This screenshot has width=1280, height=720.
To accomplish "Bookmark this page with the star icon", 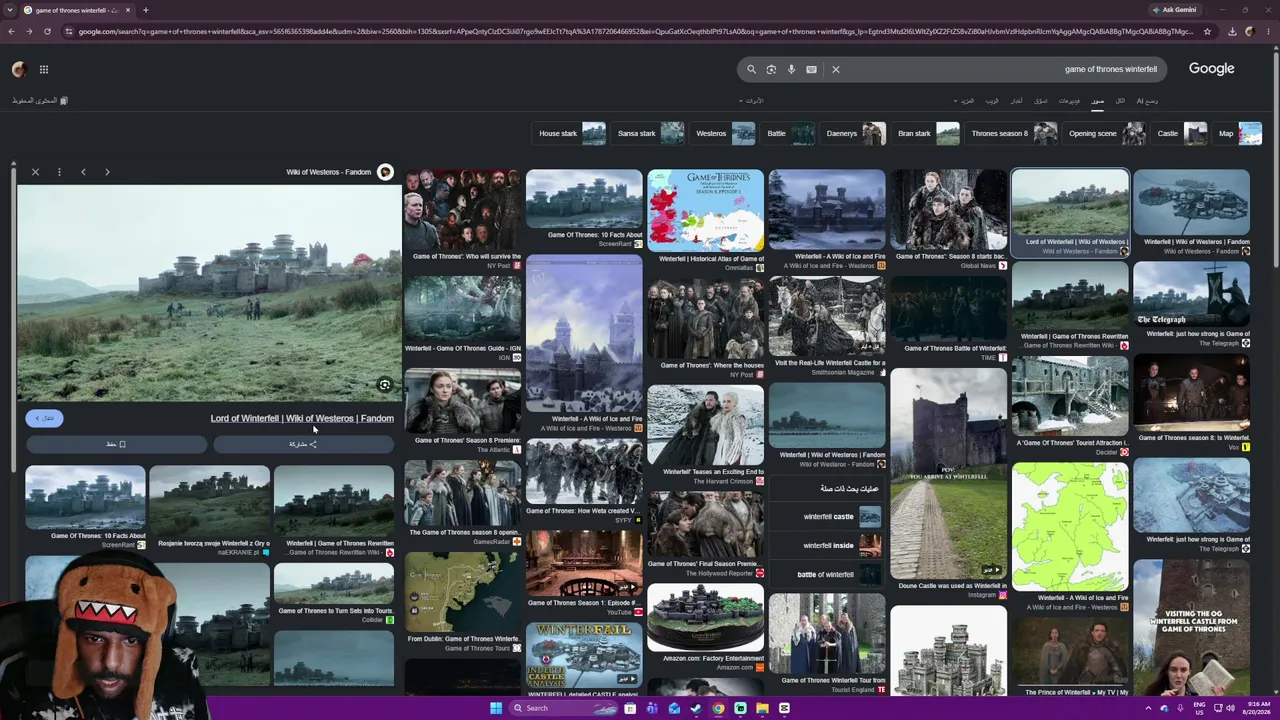I will 1207,32.
